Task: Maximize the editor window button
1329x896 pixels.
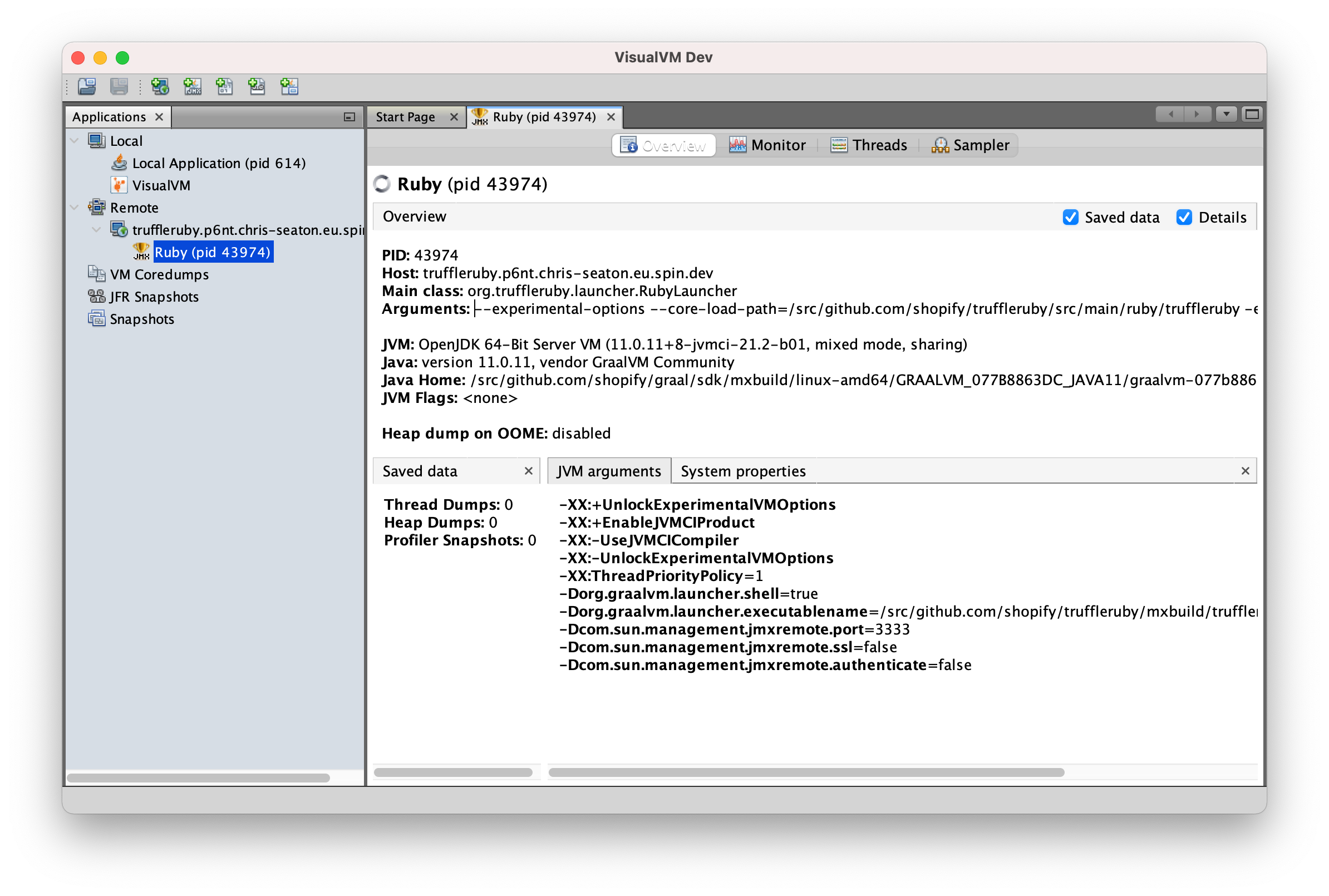Action: (1252, 114)
